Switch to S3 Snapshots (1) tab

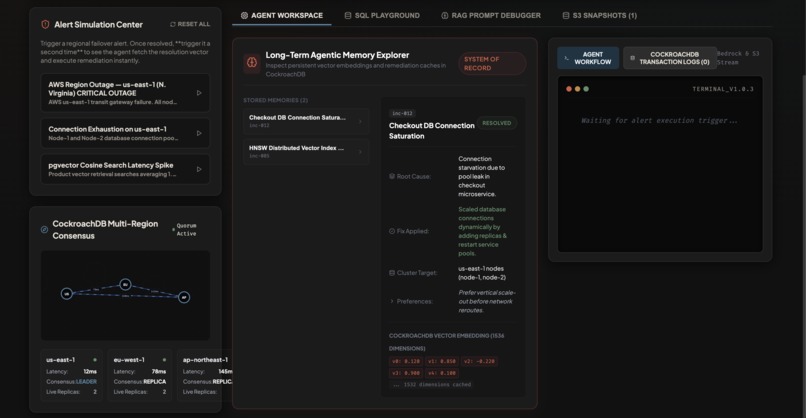tap(599, 15)
